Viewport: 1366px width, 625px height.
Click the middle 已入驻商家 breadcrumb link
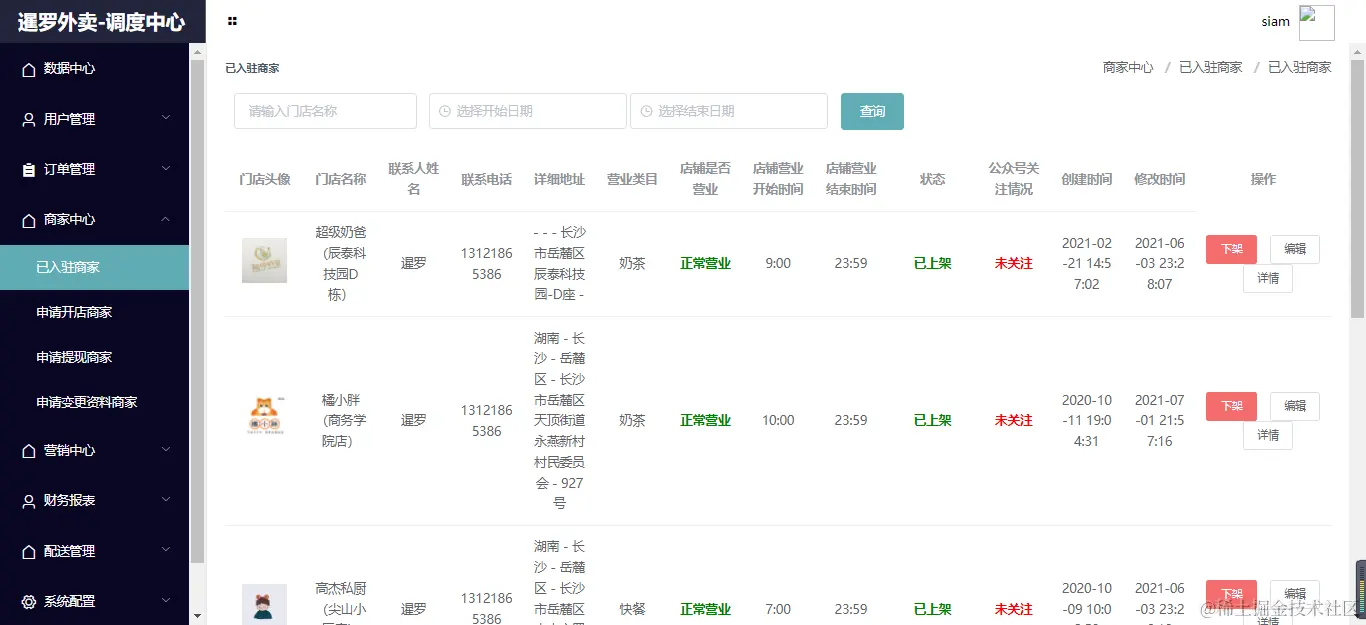[x=1211, y=67]
